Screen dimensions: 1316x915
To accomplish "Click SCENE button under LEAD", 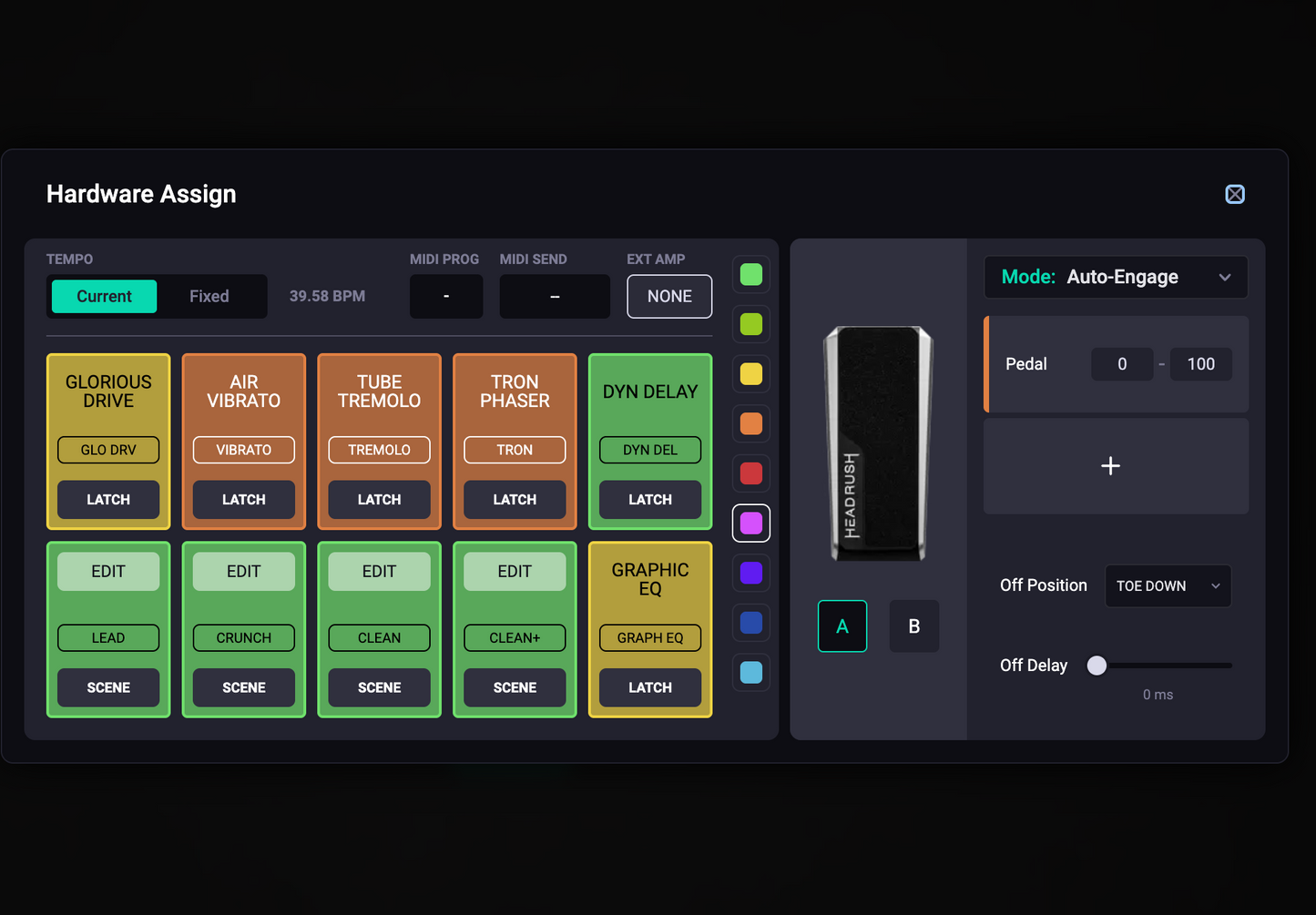I will click(108, 688).
